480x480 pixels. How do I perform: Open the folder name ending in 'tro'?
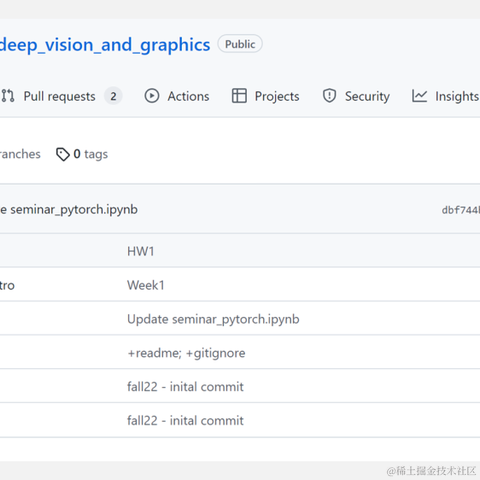pyautogui.click(x=7, y=285)
